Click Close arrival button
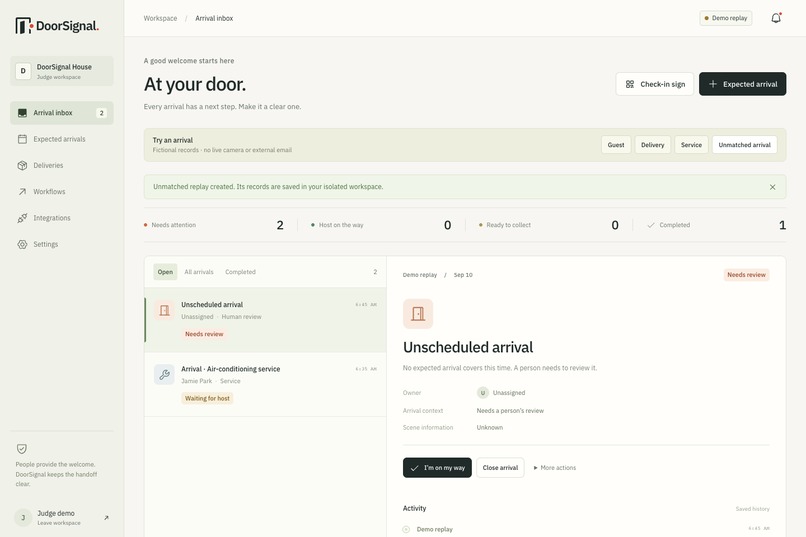Viewport: 806px width, 537px height. (x=500, y=468)
